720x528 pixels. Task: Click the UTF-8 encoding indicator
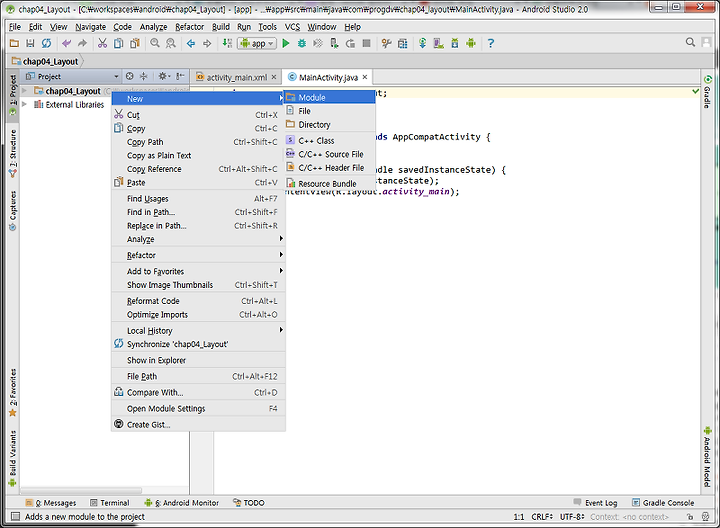(x=572, y=517)
